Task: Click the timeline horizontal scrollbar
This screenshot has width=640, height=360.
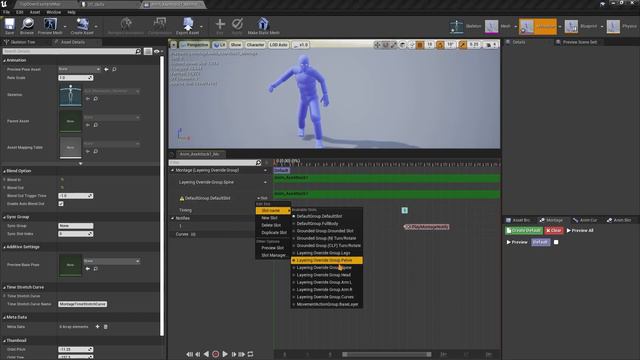Action: [386, 354]
